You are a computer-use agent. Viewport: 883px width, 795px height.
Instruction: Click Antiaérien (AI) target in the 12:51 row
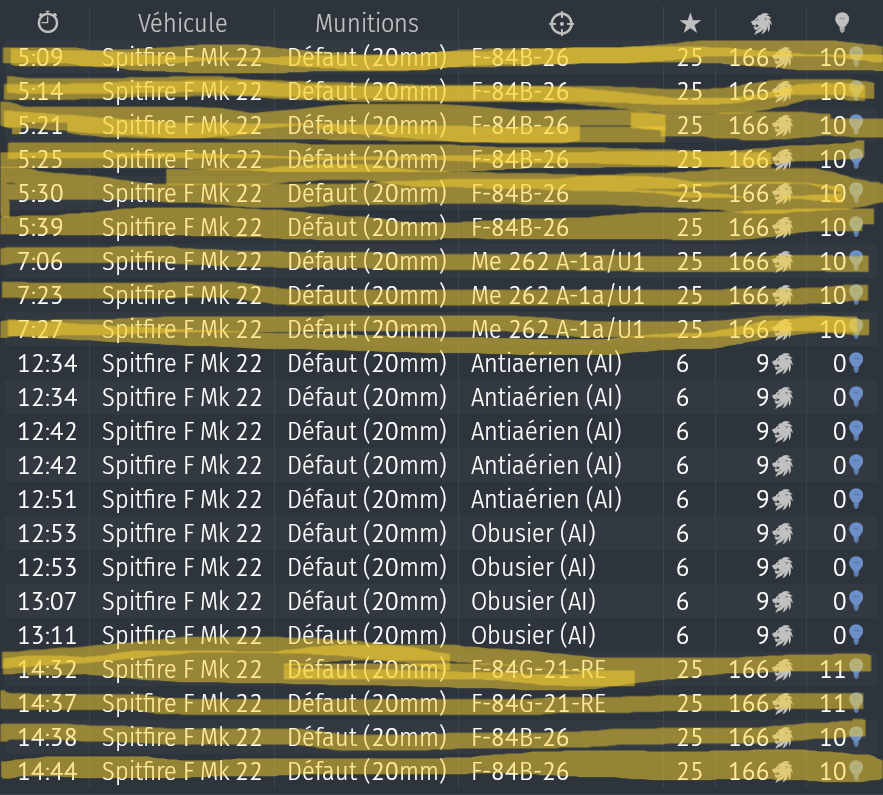click(x=546, y=499)
